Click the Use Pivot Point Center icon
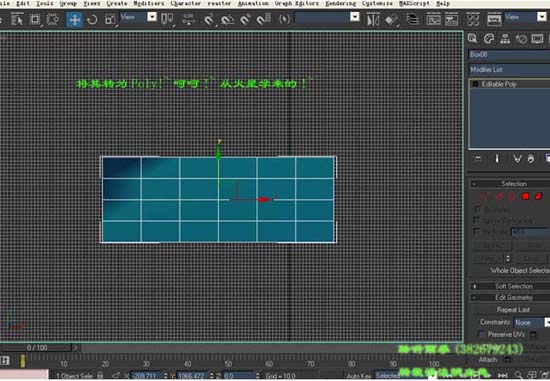The width and height of the screenshot is (550, 381). pyautogui.click(x=167, y=19)
